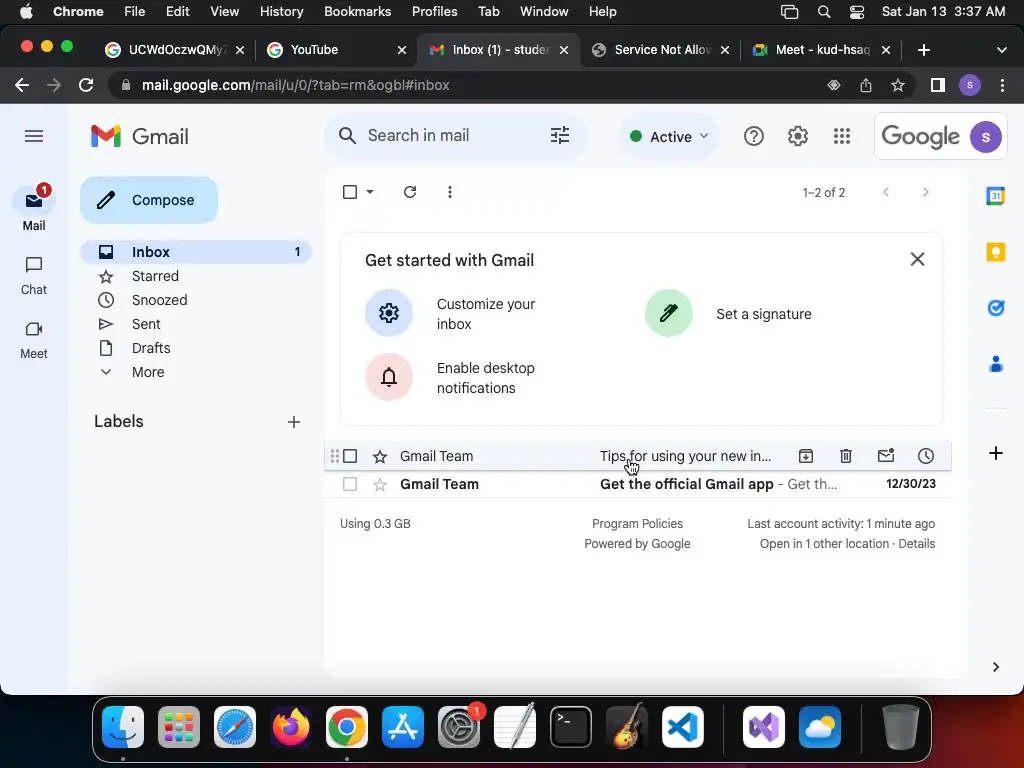Open Finder from the Dock

click(123, 727)
